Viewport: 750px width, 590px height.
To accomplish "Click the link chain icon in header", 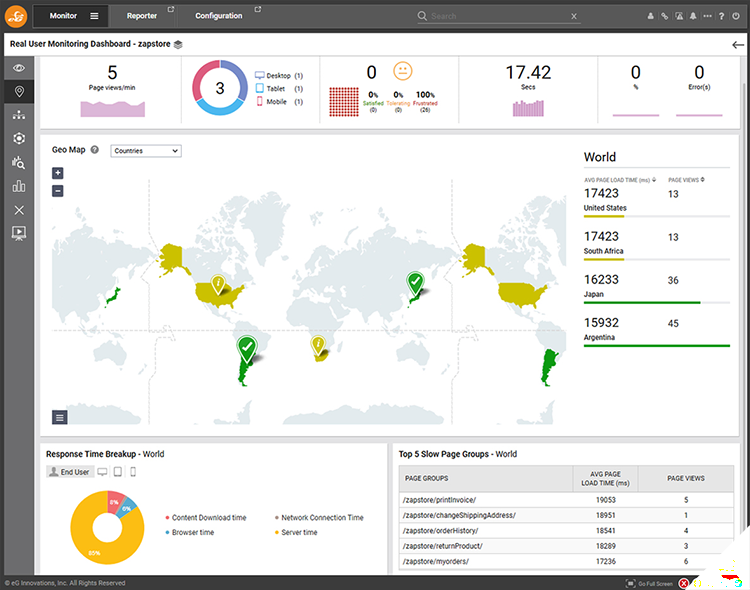I will coord(664,16).
